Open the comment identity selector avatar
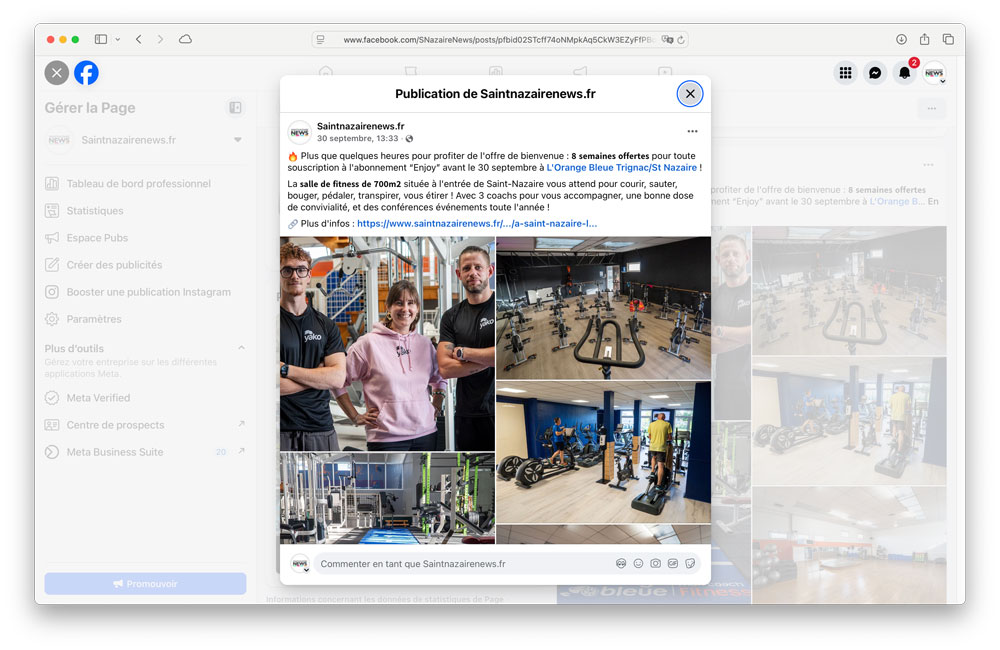Viewport: 1000px width, 650px height. (300, 564)
